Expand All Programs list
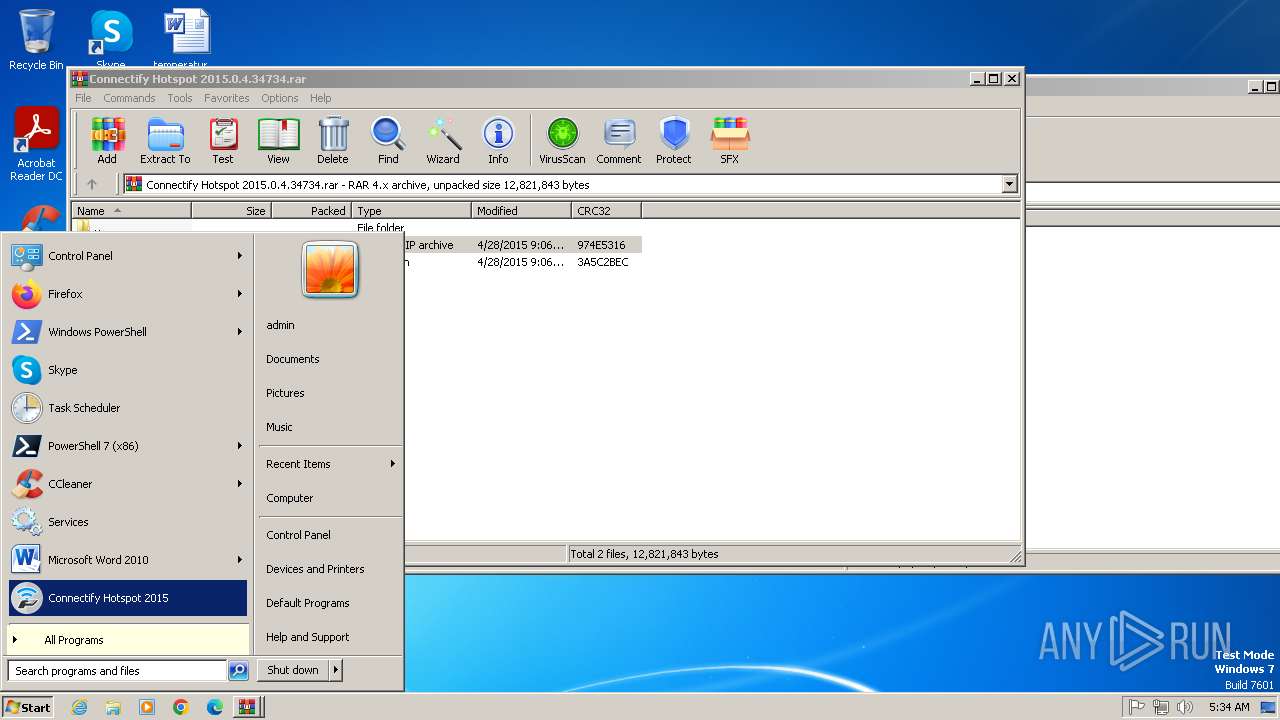The height and width of the screenshot is (720, 1280). click(x=128, y=640)
